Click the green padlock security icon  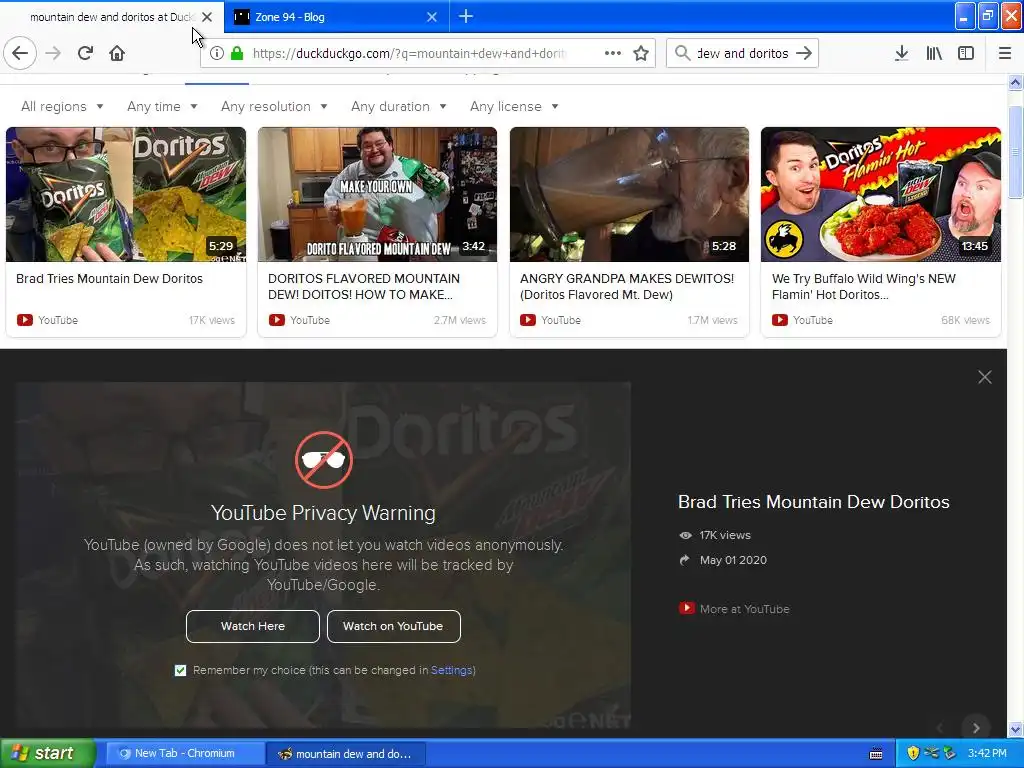237,53
